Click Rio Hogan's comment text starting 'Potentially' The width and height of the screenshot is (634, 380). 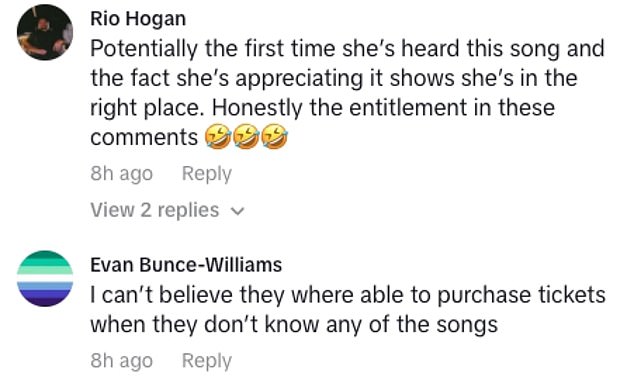click(x=348, y=93)
